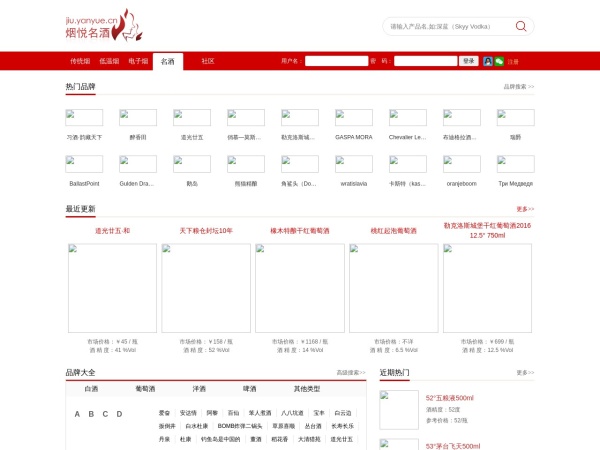Select the 其他类型 category tab
The height and width of the screenshot is (450, 600).
point(307,389)
